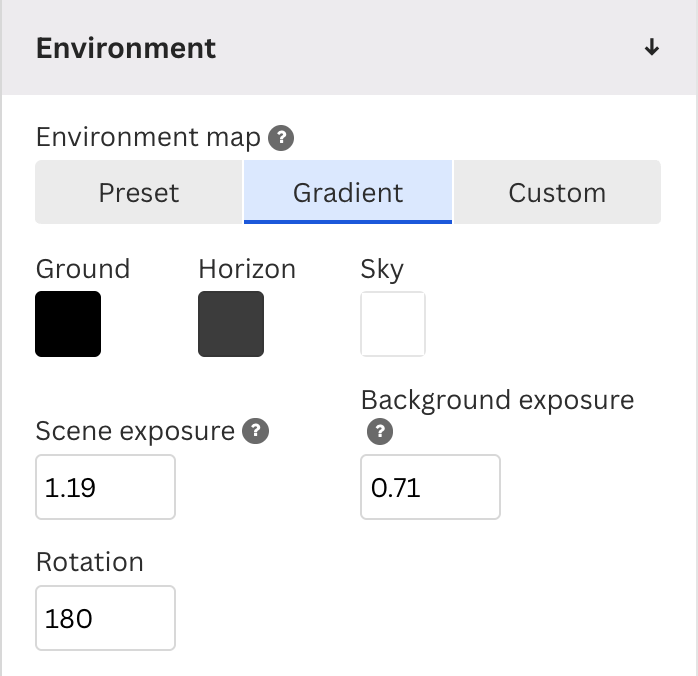This screenshot has width=698, height=676.
Task: Click the Scene exposure label text
Action: coord(135,431)
